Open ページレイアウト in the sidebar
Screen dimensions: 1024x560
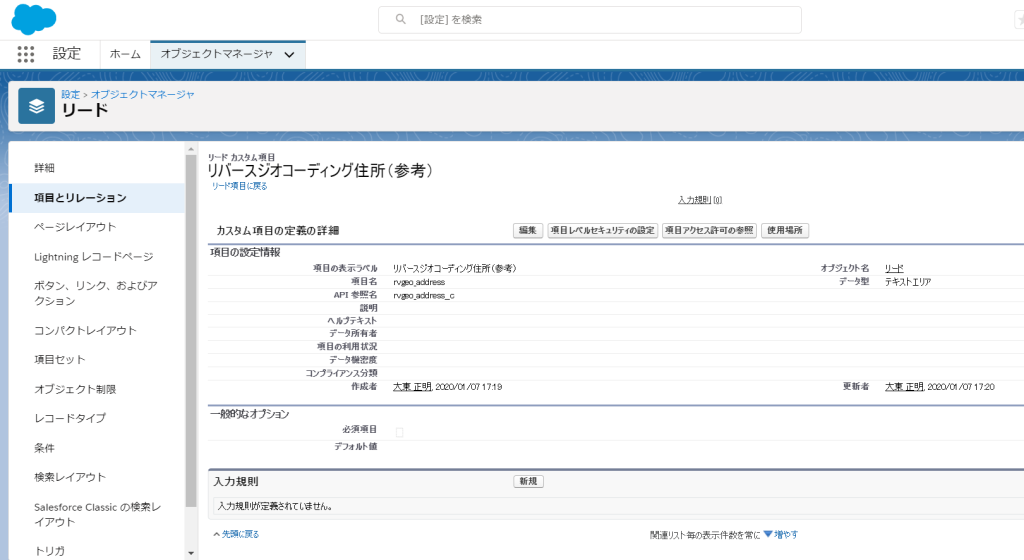tap(75, 226)
